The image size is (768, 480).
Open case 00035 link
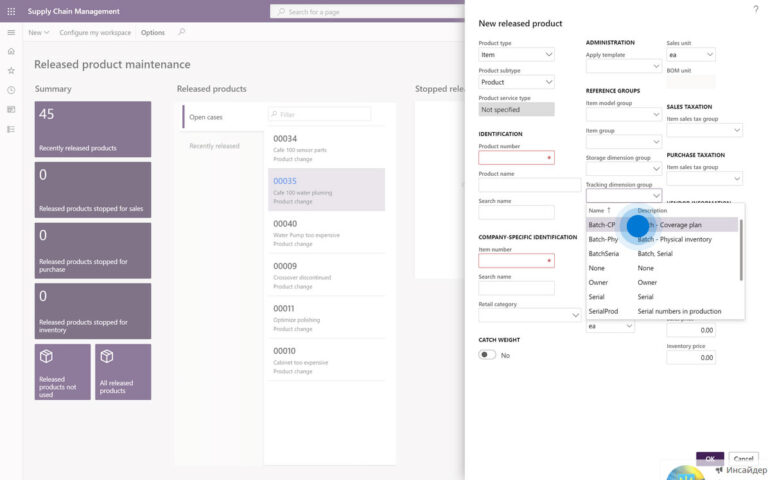tap(285, 181)
